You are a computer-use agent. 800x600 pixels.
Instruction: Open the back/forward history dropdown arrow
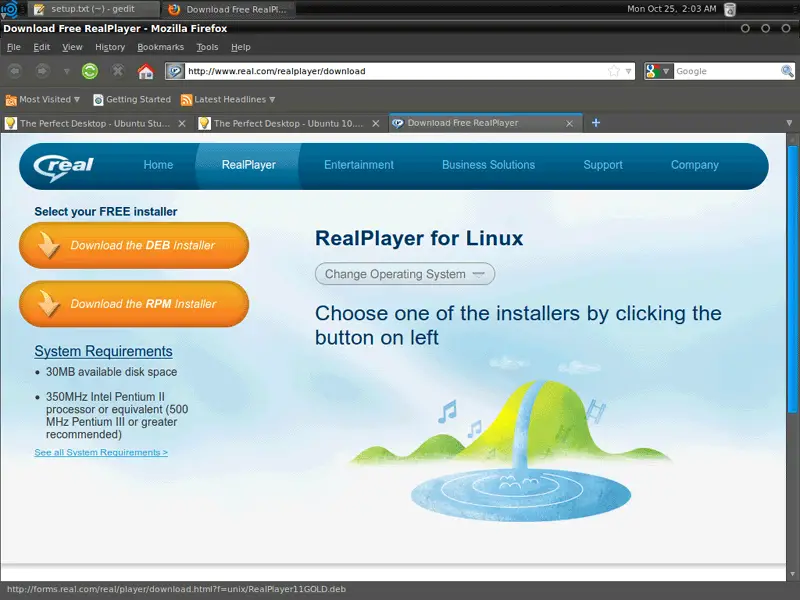pyautogui.click(x=66, y=71)
